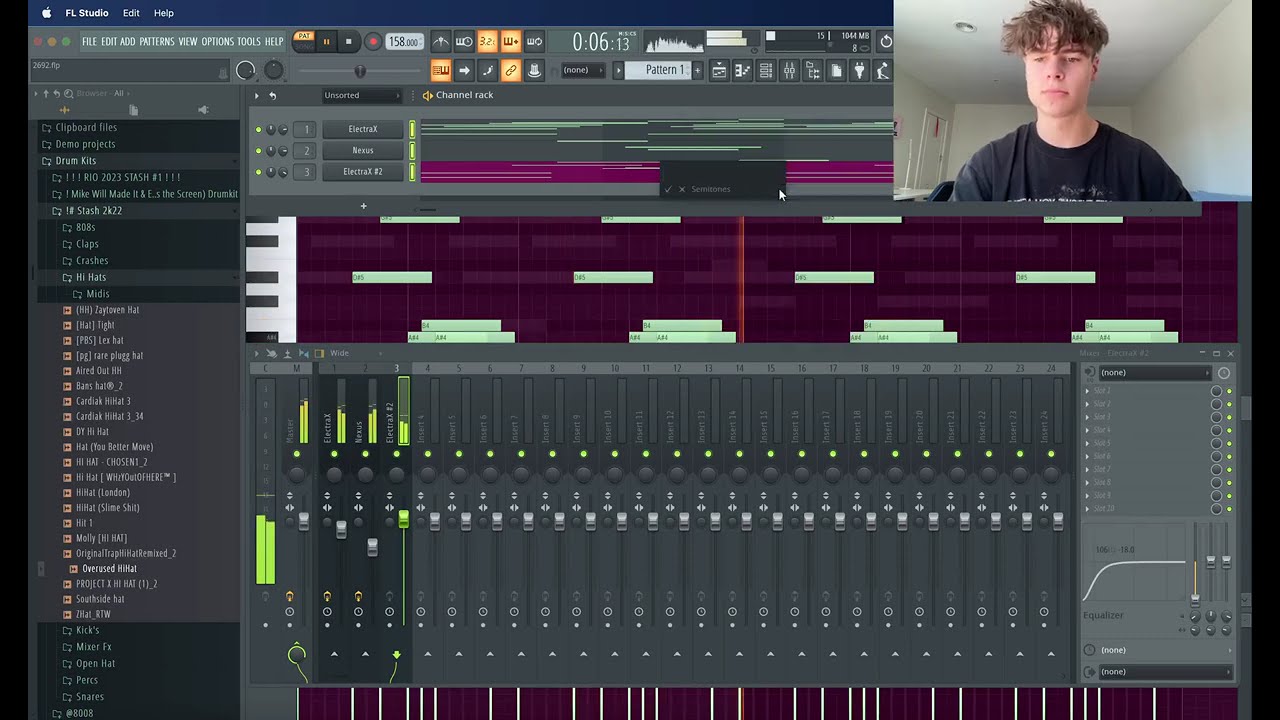
Task: Click the Channel rack speaker icon
Action: click(427, 95)
